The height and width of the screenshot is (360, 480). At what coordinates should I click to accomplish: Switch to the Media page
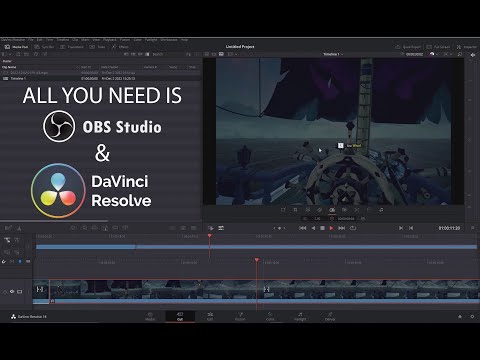click(x=150, y=316)
